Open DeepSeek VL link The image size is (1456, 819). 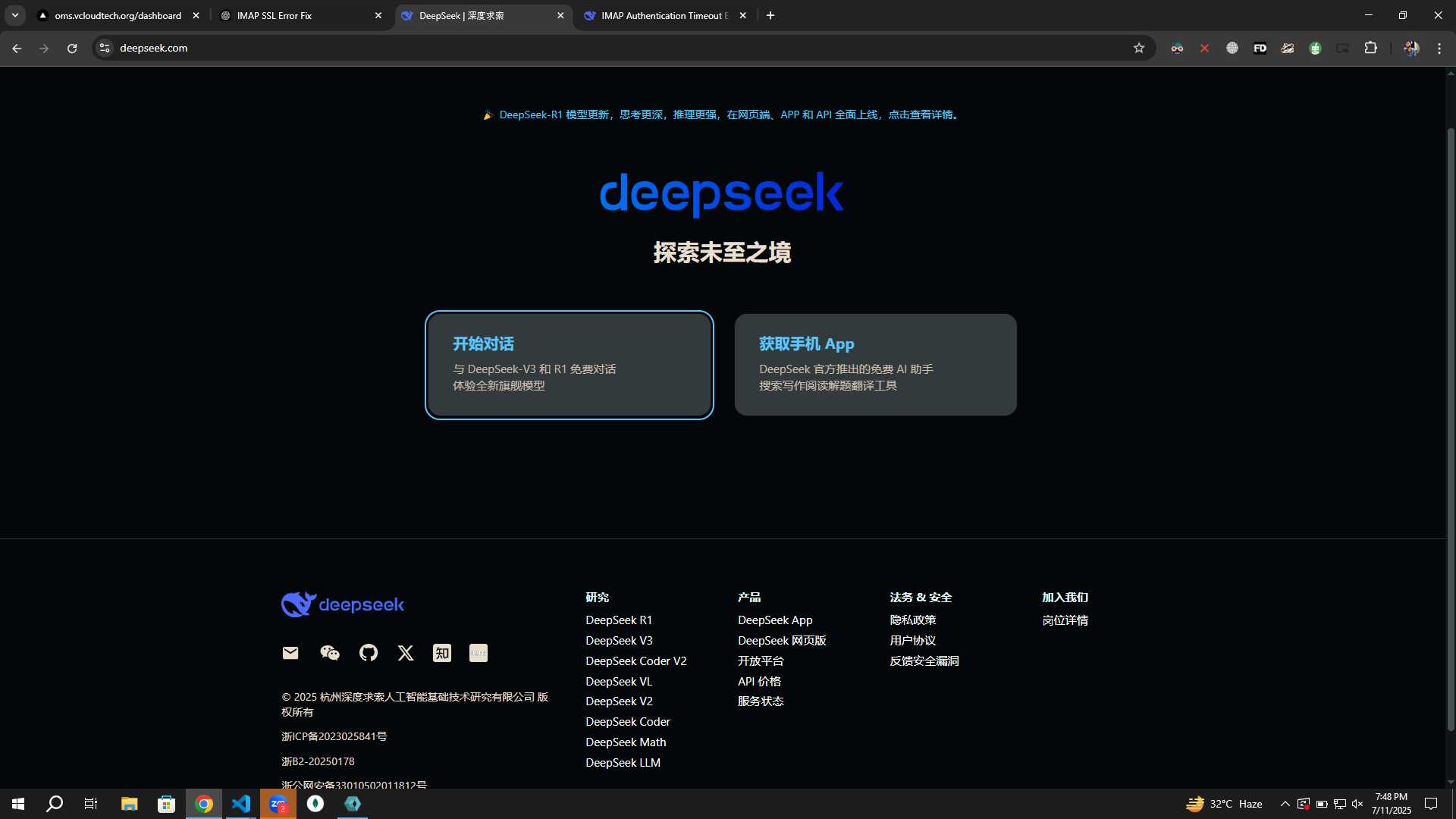[619, 682]
